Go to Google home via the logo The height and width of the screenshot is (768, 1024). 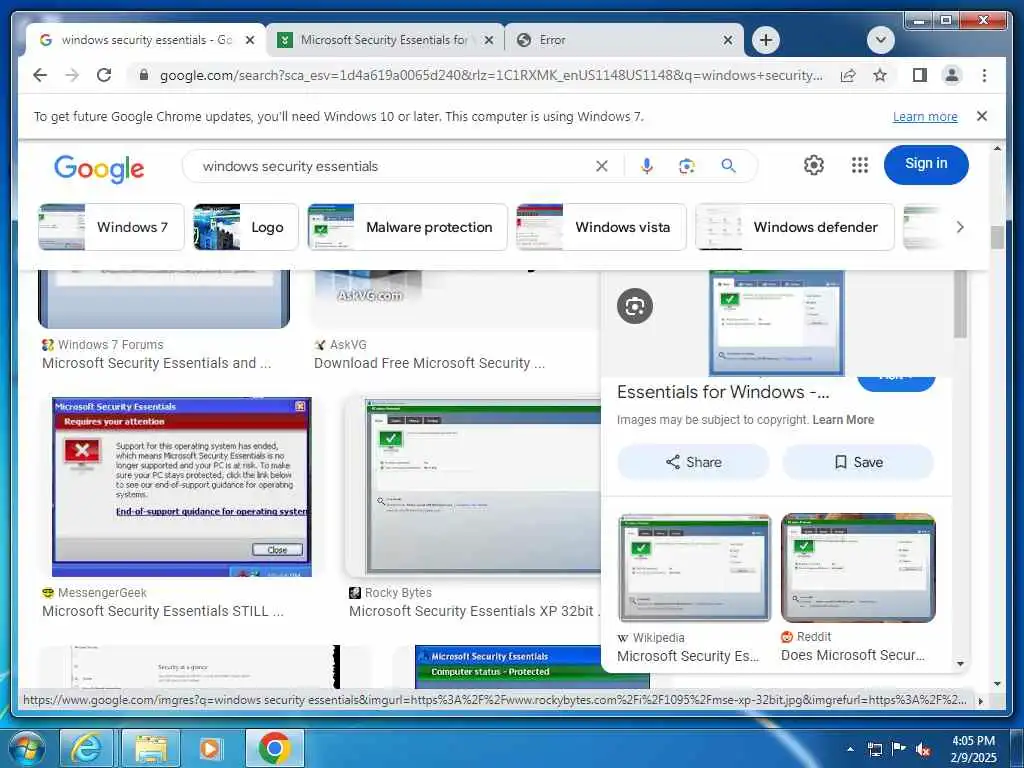(x=99, y=169)
